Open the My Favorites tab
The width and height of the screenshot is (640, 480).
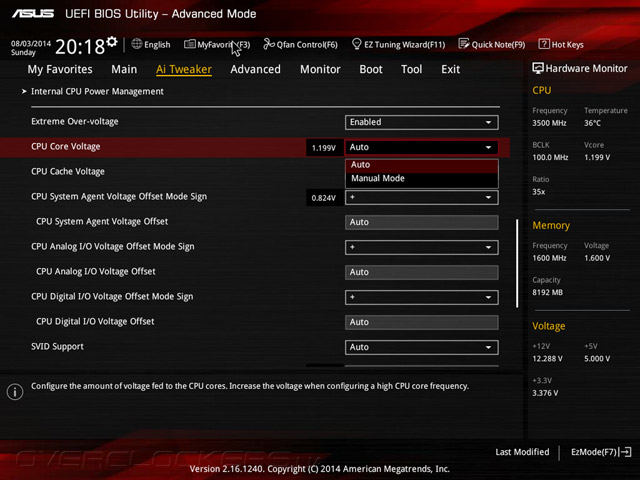coord(60,69)
